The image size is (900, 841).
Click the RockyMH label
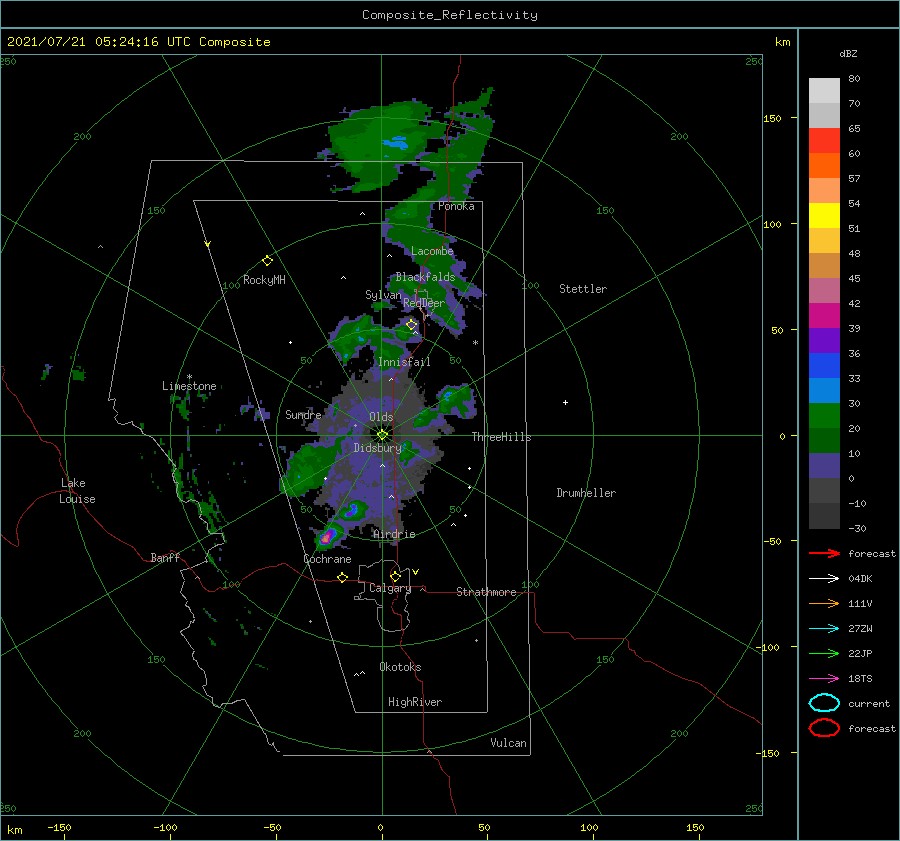[264, 280]
